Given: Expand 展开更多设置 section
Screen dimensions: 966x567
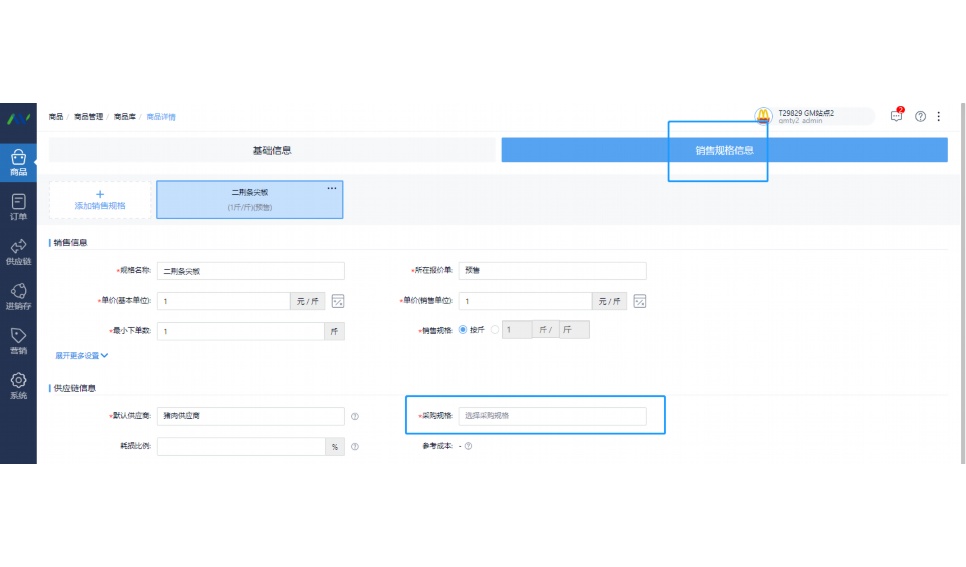Looking at the screenshot, I should (x=81, y=355).
